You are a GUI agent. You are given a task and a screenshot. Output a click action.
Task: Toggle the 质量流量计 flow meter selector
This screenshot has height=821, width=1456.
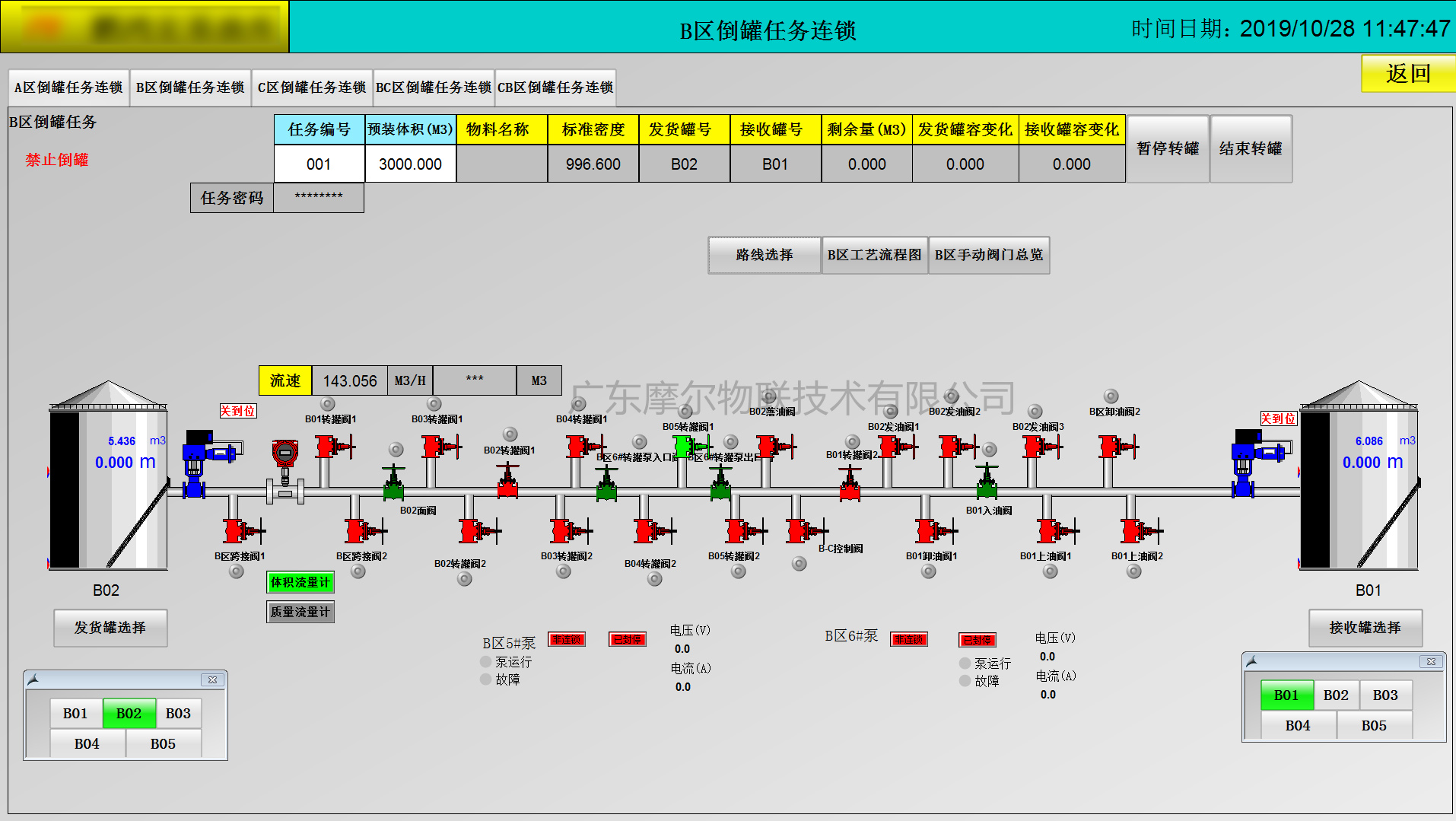(x=300, y=612)
